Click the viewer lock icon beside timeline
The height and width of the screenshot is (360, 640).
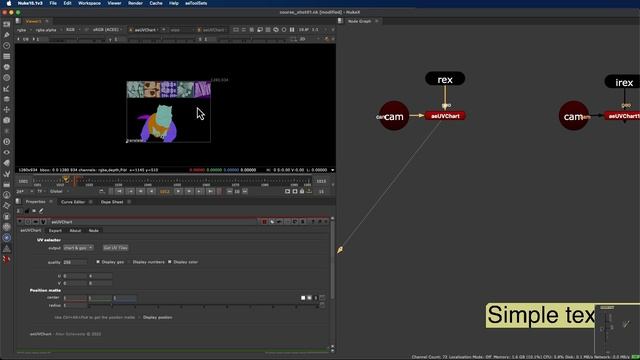(302, 191)
